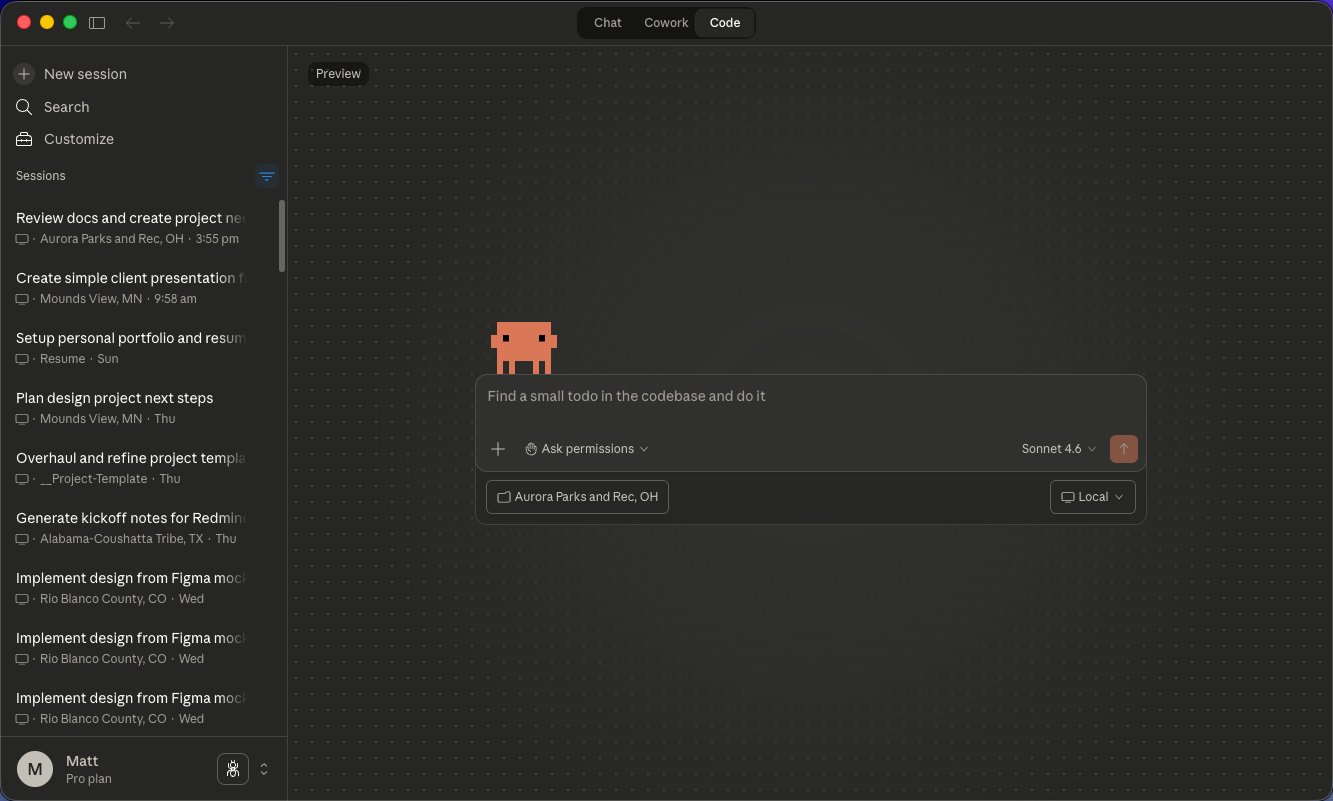Click the sessions list scrollbar
The width and height of the screenshot is (1333, 801).
click(x=282, y=236)
